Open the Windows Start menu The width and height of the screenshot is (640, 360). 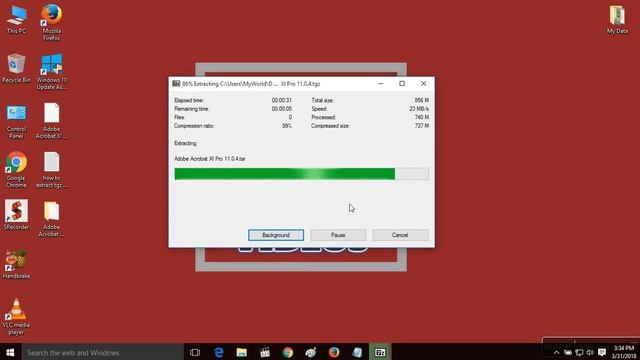coord(10,352)
